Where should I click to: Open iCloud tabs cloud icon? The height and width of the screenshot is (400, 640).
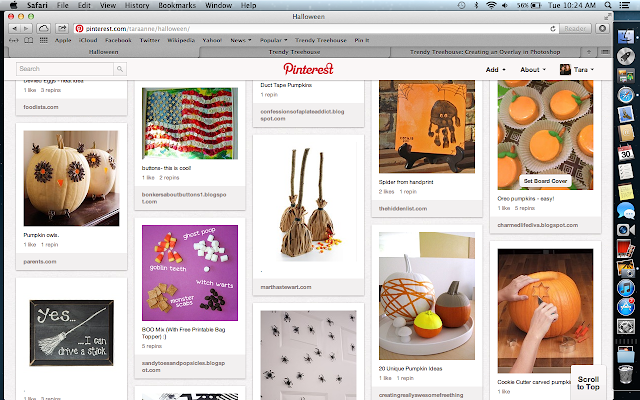click(x=43, y=29)
